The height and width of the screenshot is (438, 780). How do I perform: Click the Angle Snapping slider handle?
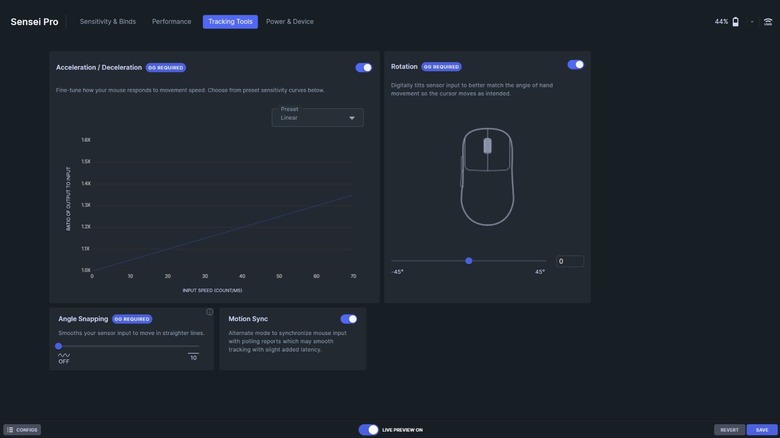tap(59, 346)
